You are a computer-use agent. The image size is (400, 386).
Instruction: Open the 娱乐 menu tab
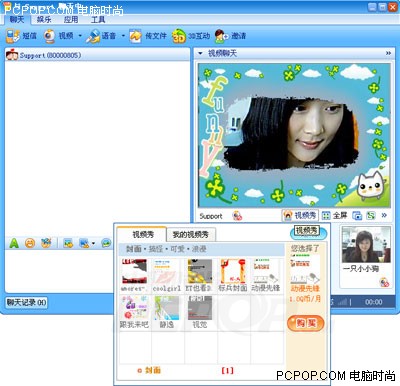tap(44, 20)
